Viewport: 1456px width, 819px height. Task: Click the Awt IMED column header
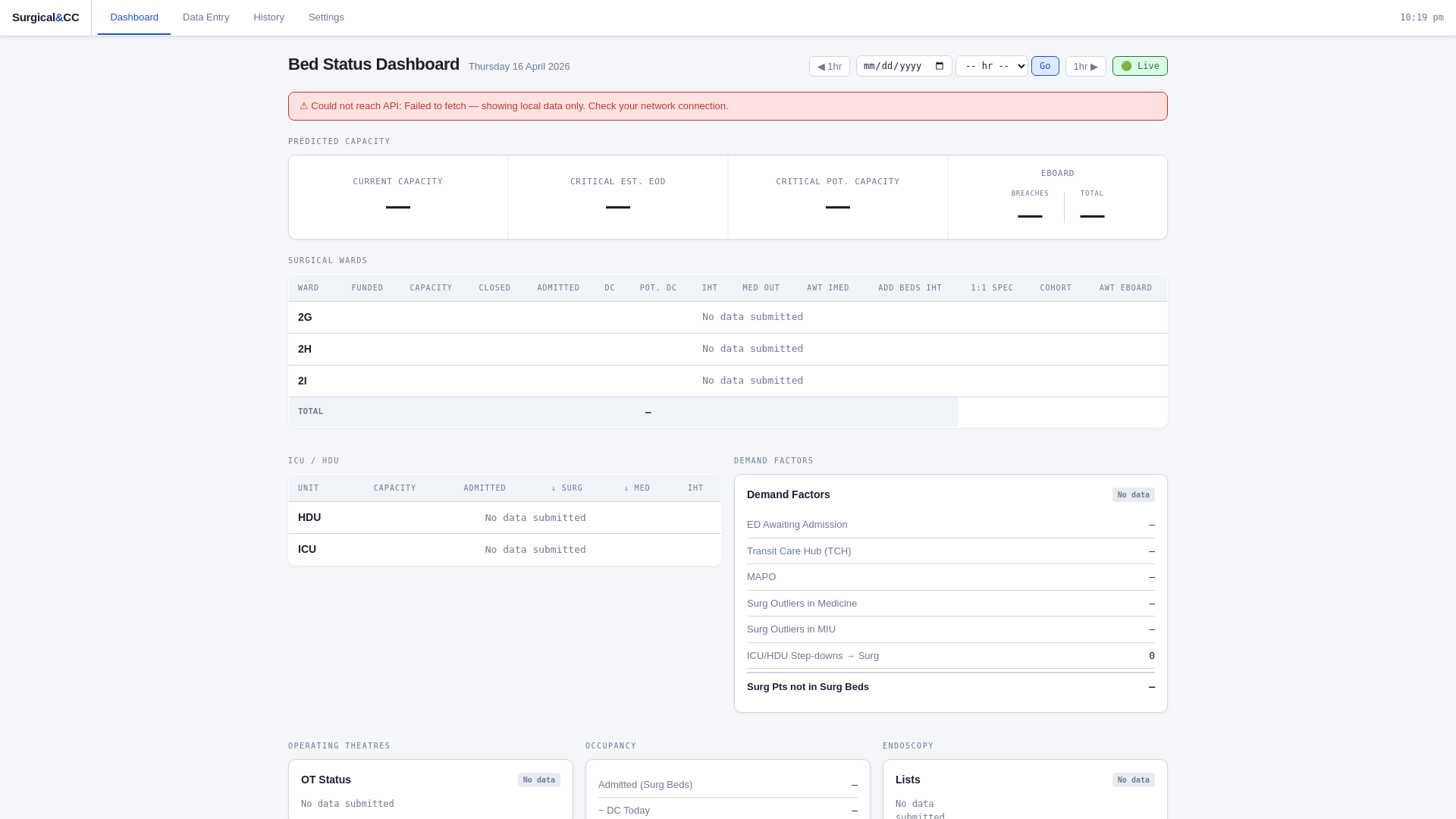[x=828, y=288]
